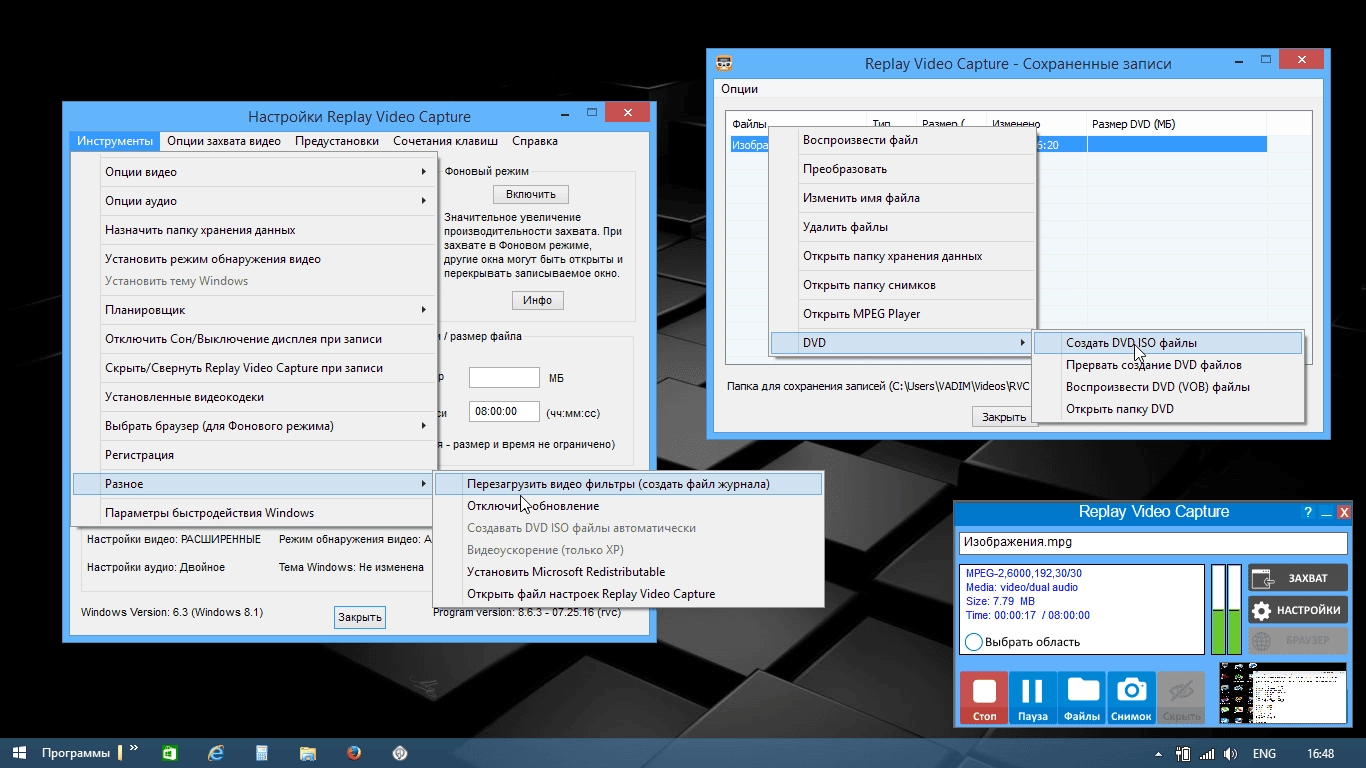The width and height of the screenshot is (1366, 768).
Task: Click the 08:00:00 time limit field
Action: click(504, 411)
